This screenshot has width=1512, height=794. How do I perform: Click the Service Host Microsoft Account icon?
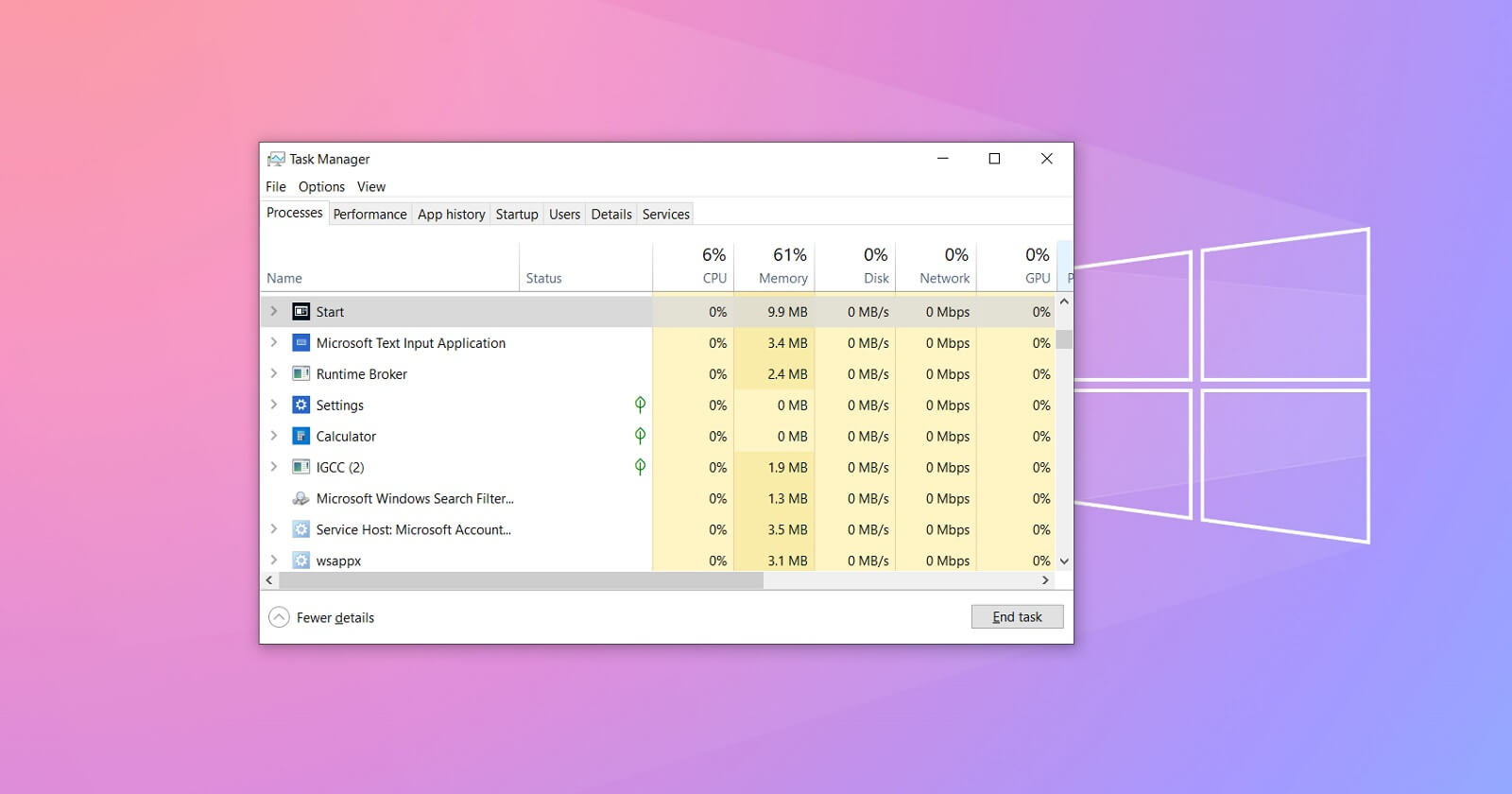click(x=301, y=529)
